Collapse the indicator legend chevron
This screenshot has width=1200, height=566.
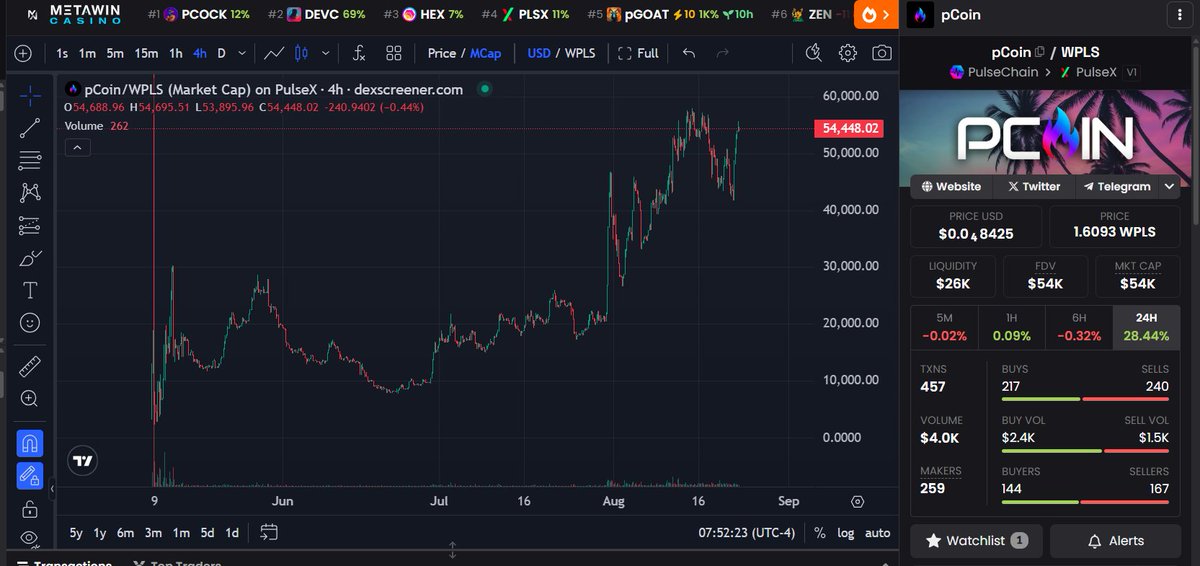coord(77,147)
